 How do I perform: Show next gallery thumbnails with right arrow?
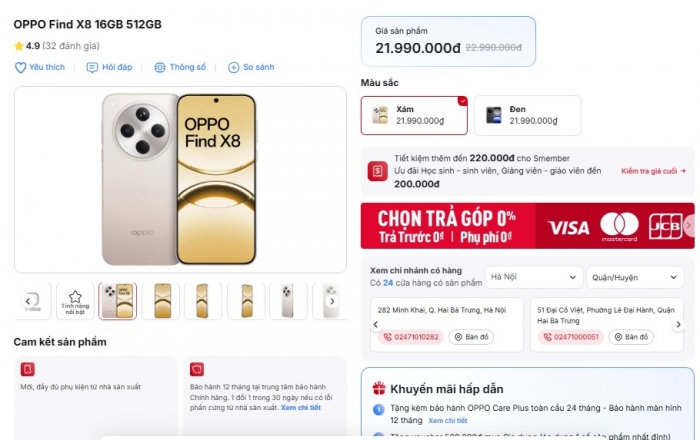[x=332, y=301]
